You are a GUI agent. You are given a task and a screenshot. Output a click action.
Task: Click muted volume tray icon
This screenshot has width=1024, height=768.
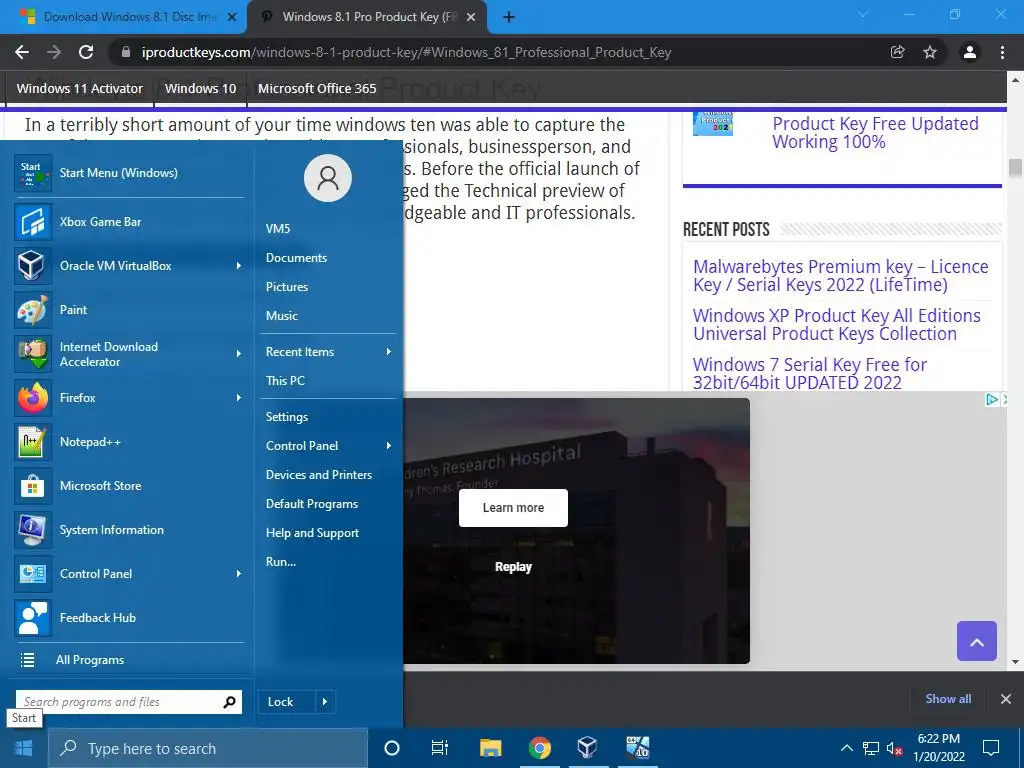click(x=894, y=749)
